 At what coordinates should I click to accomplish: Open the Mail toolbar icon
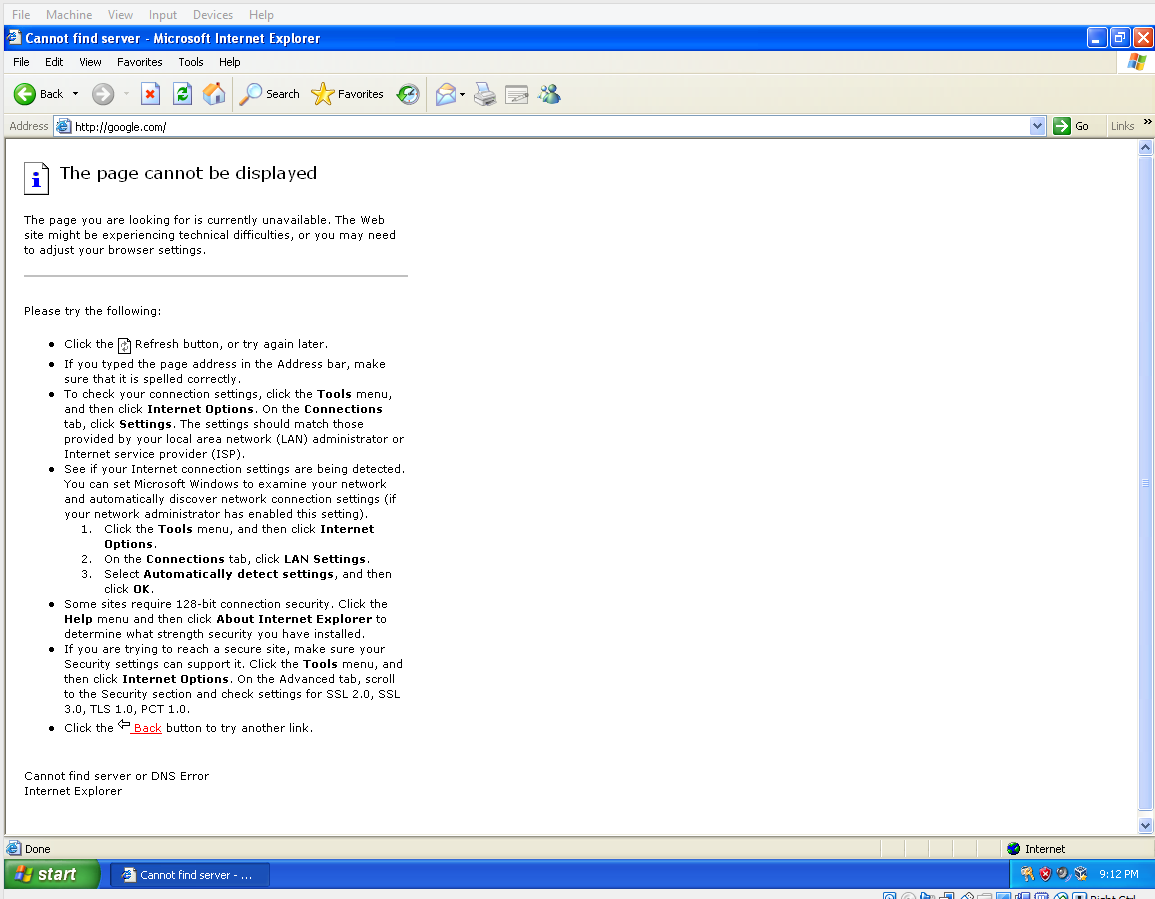446,94
